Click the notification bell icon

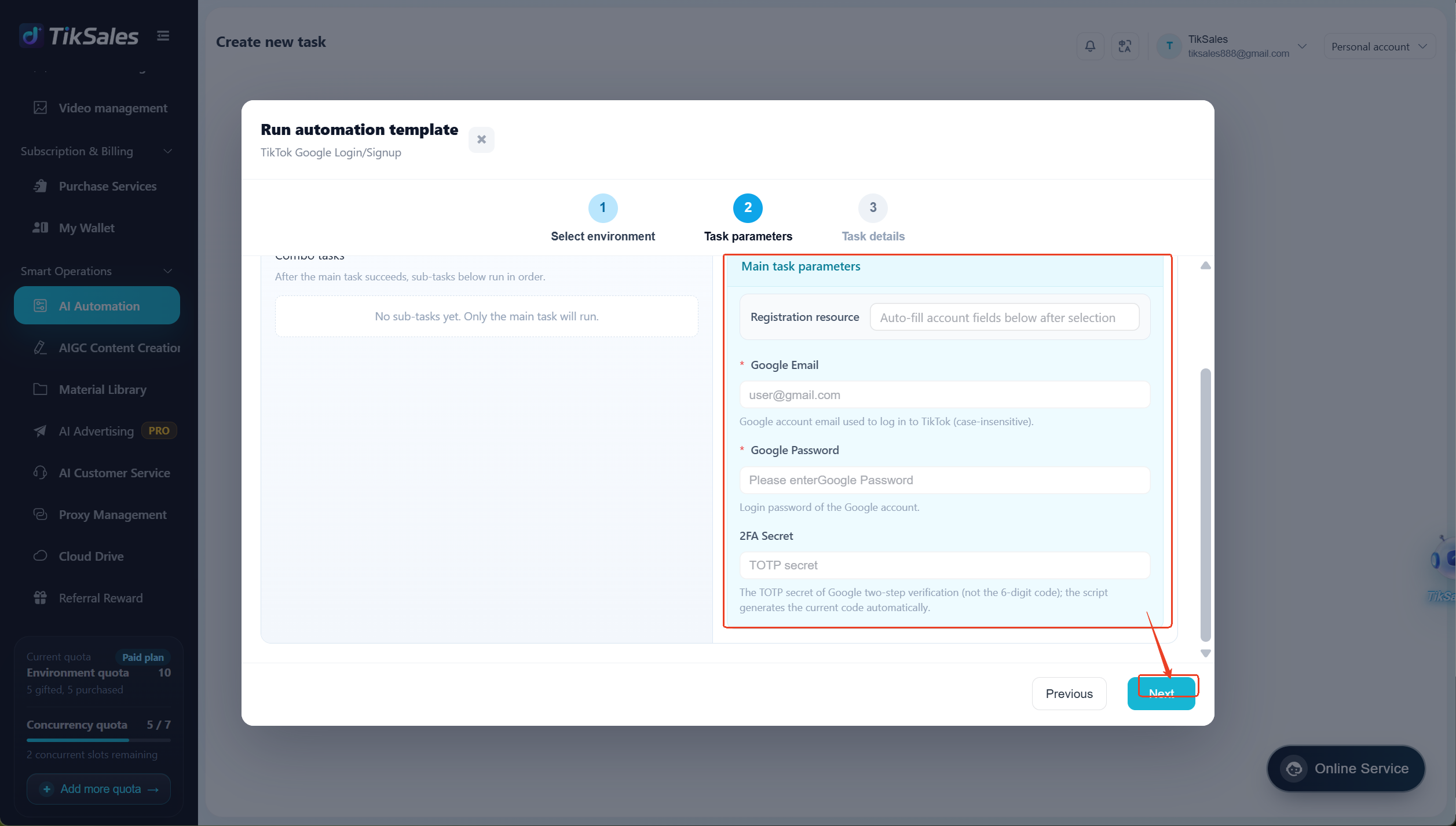pos(1090,46)
